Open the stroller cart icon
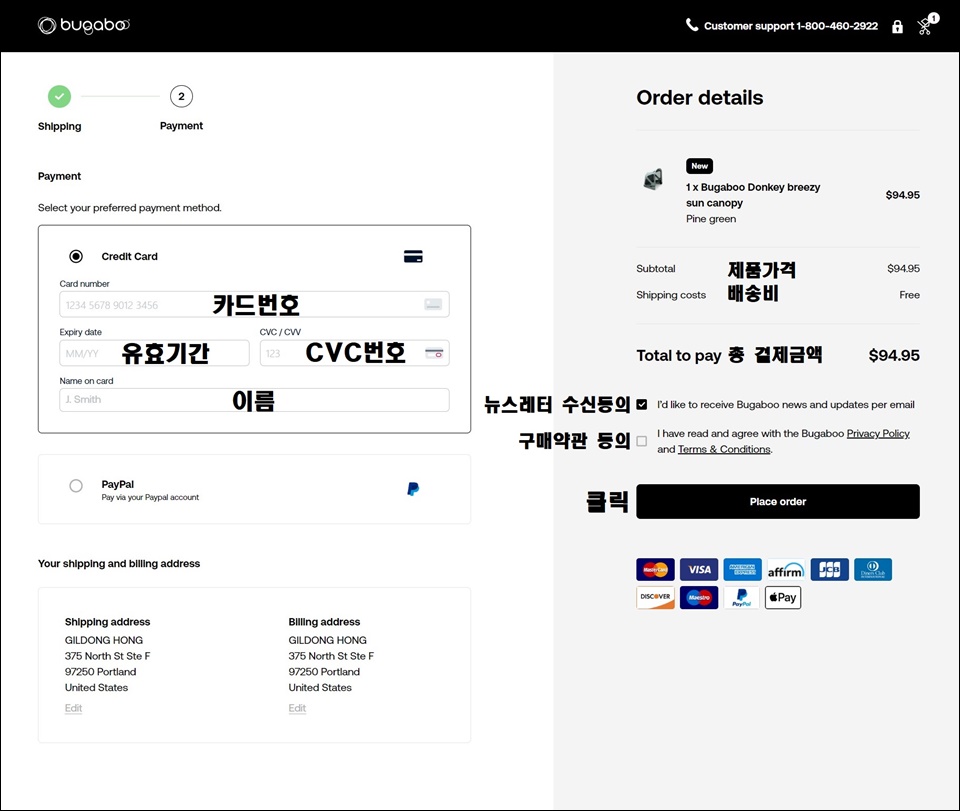Viewport: 960px width, 811px height. click(x=926, y=24)
